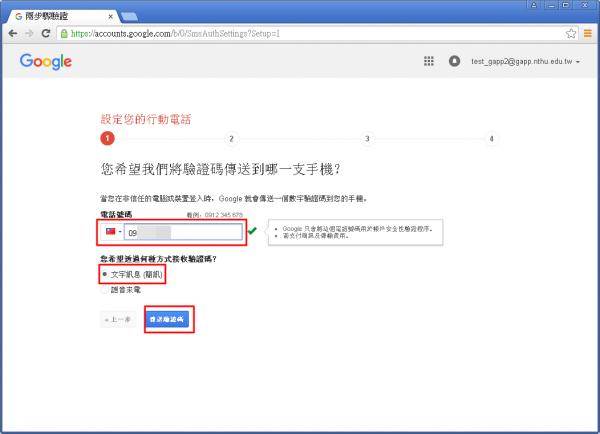This screenshot has width=600, height=434.
Task: Click the 上一步 back button
Action: point(118,319)
